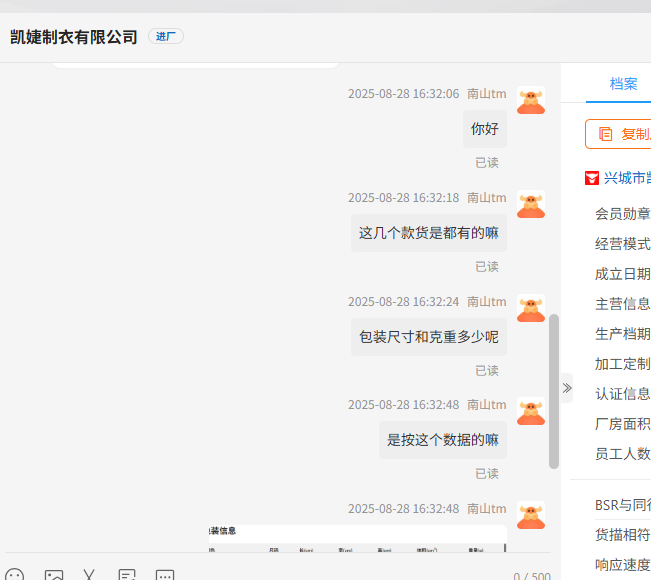651x580 pixels.
Task: Collapse the right profile side panel
Action: [567, 388]
